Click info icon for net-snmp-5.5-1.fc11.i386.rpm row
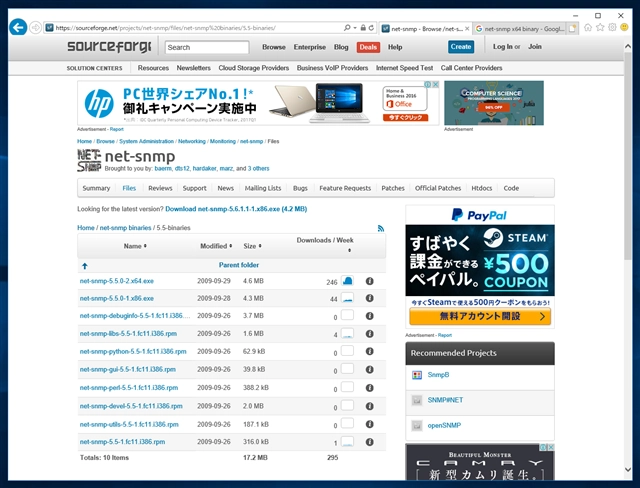Viewport: 640px width, 488px height. 369,442
